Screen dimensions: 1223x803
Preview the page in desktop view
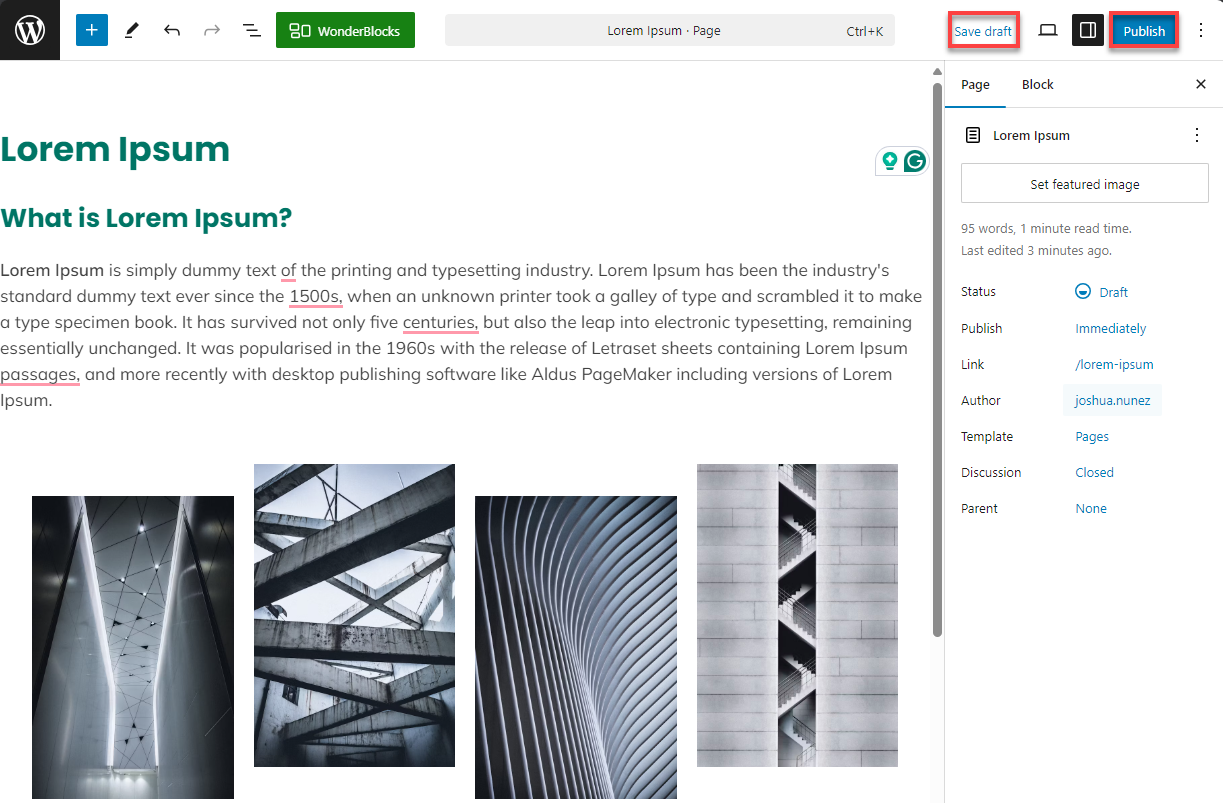pos(1047,30)
